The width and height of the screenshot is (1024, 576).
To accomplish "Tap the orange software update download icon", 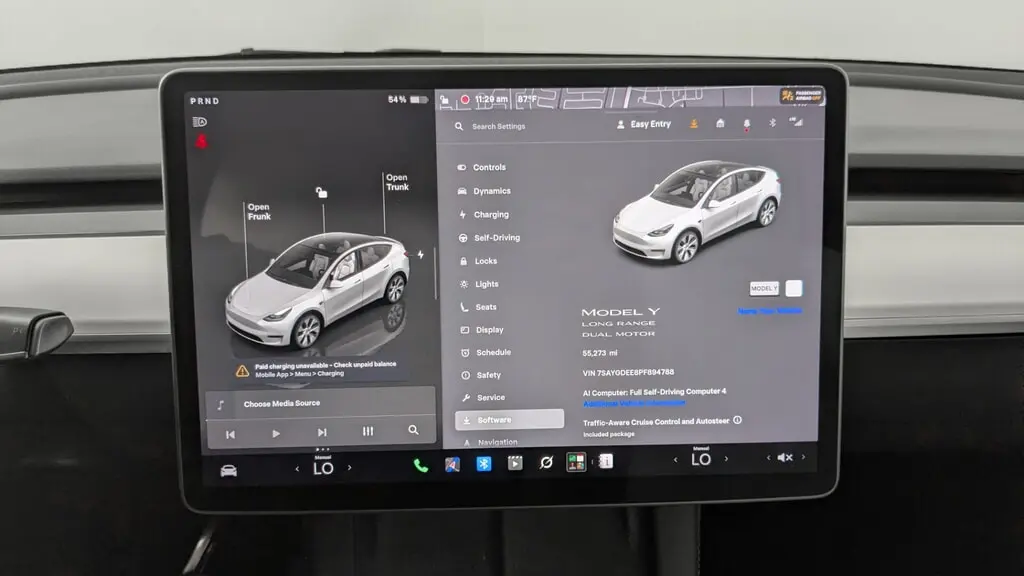I will click(694, 123).
